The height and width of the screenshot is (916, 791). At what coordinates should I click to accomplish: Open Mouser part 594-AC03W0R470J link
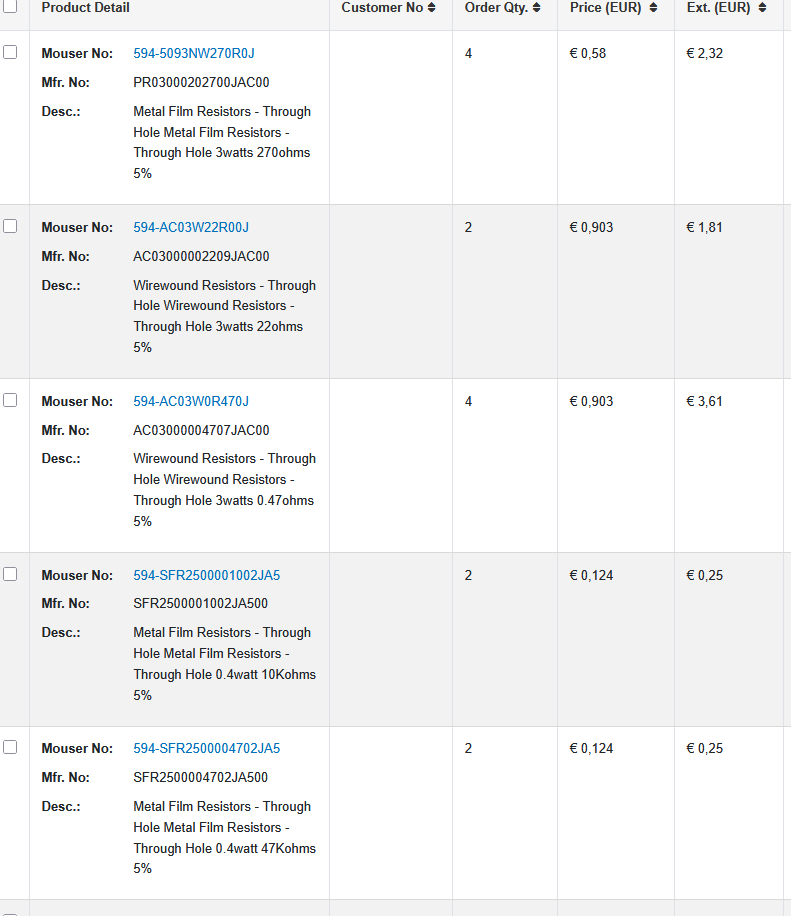[191, 401]
